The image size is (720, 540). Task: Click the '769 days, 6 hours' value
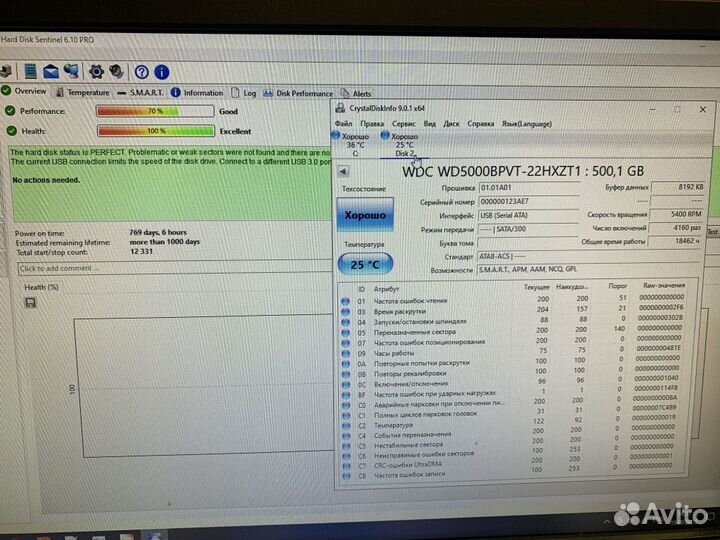coord(158,232)
